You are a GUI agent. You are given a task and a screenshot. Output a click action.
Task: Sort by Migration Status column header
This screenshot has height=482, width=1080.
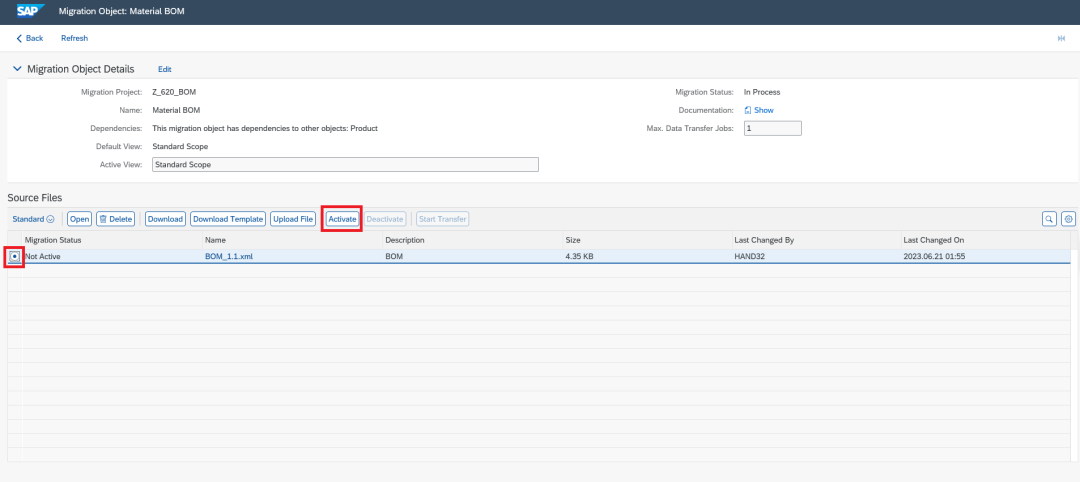(112, 240)
